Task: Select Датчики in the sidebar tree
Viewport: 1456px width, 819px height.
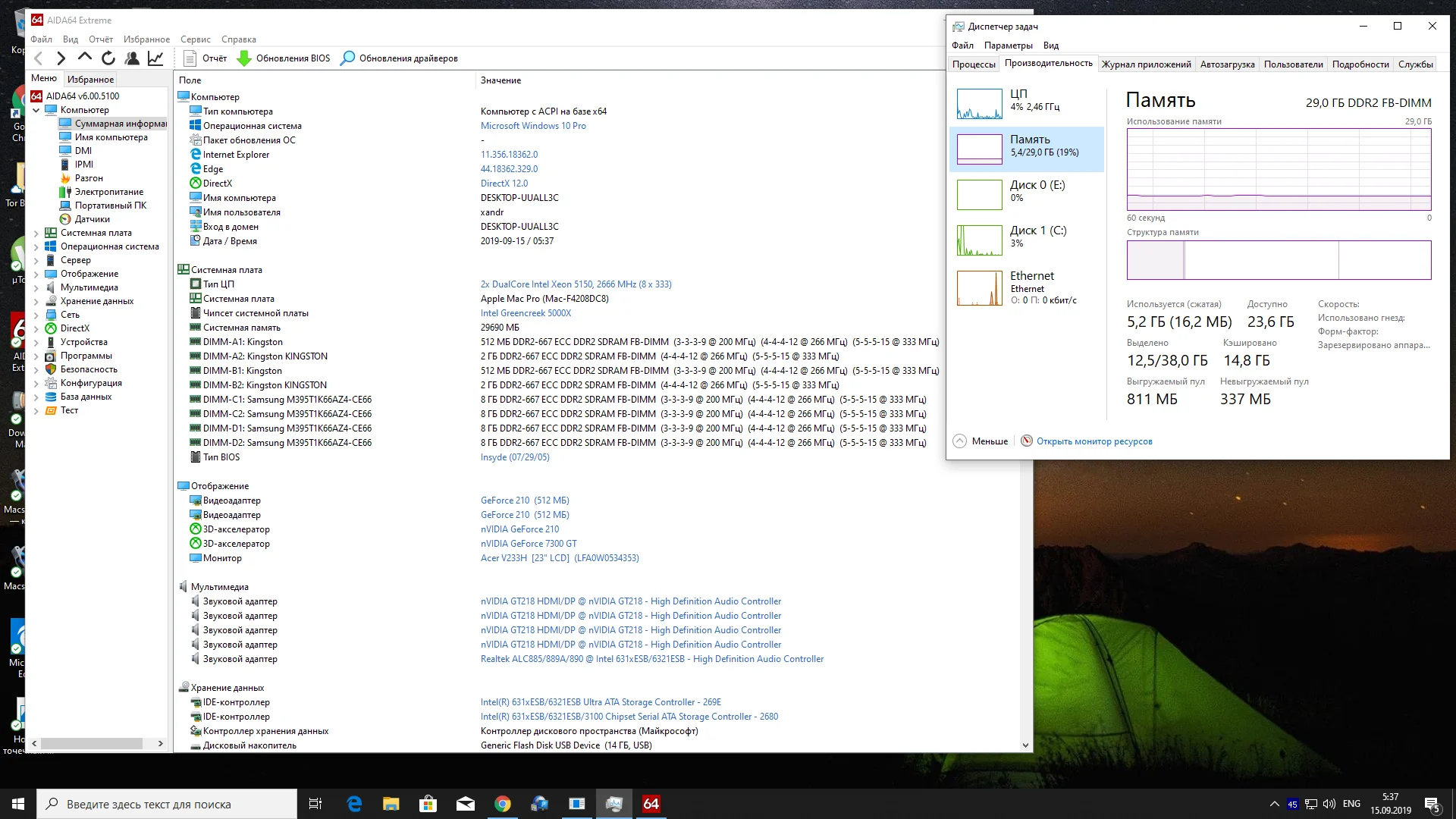Action: 92,219
